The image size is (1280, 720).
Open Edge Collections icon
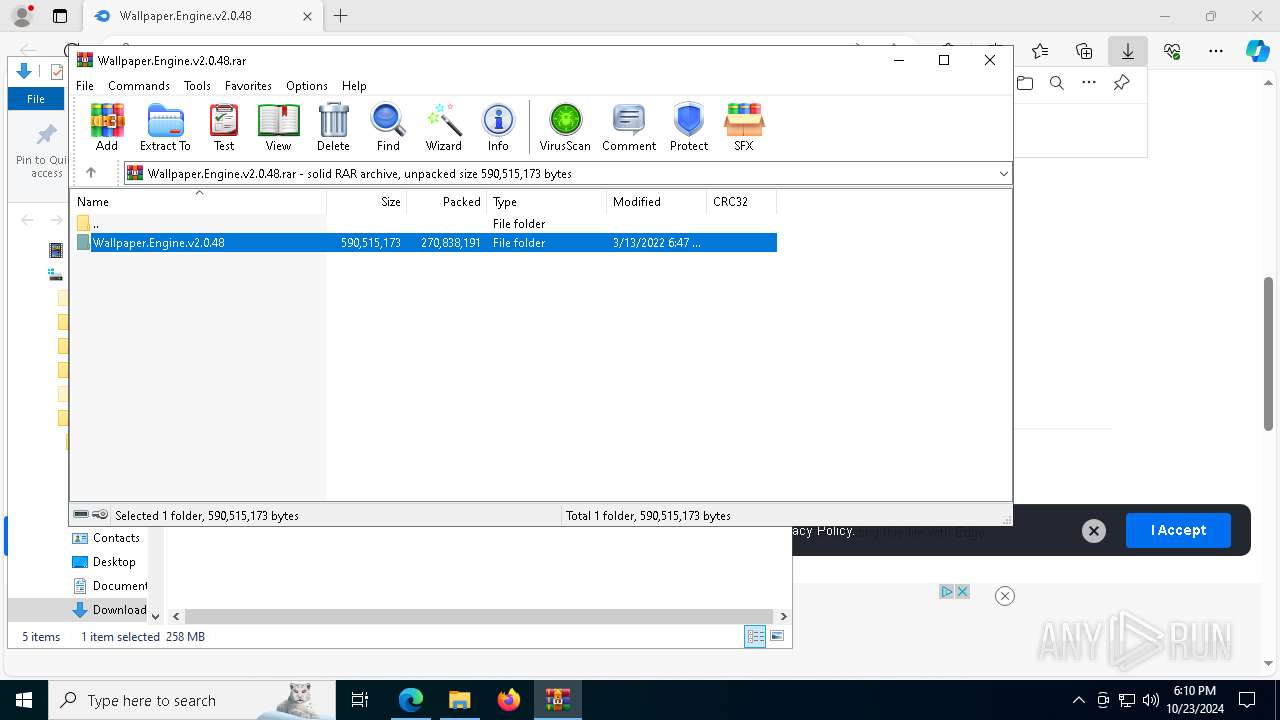coord(1084,50)
